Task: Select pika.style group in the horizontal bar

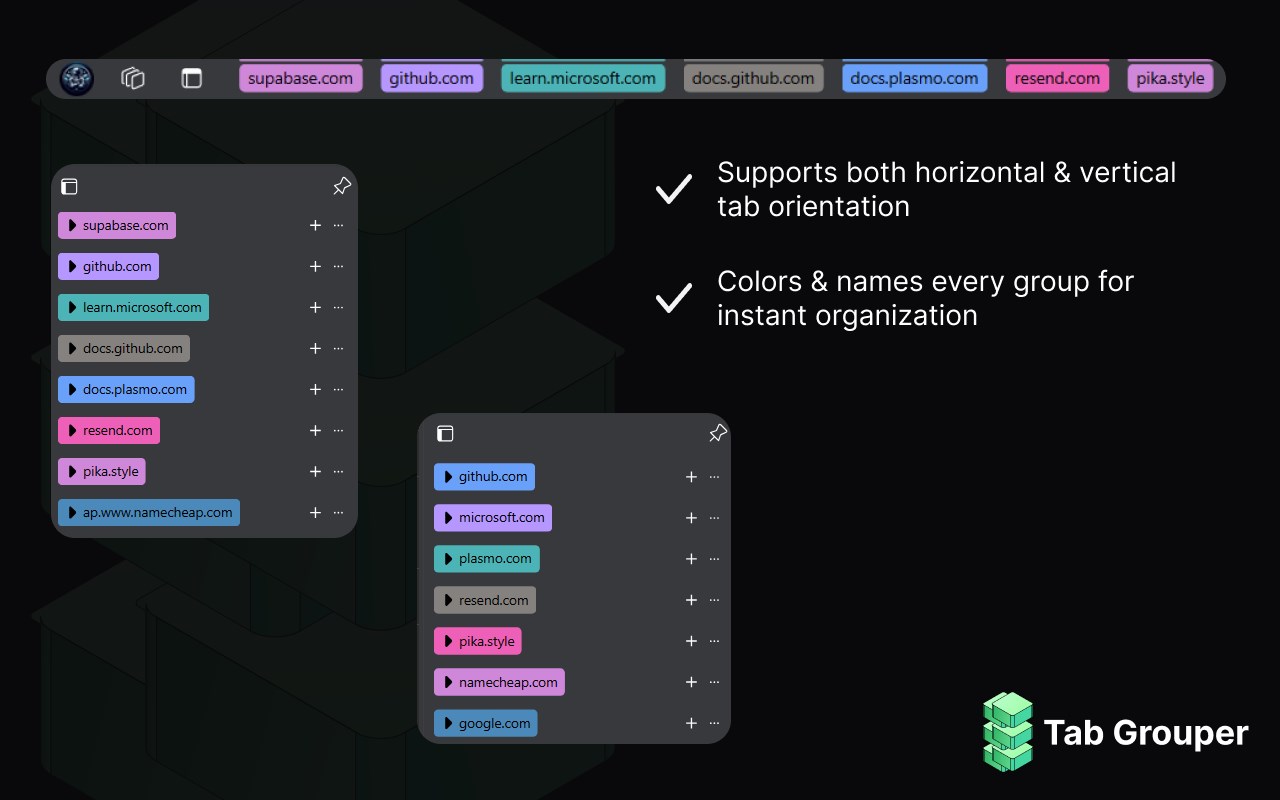Action: click(x=1171, y=78)
